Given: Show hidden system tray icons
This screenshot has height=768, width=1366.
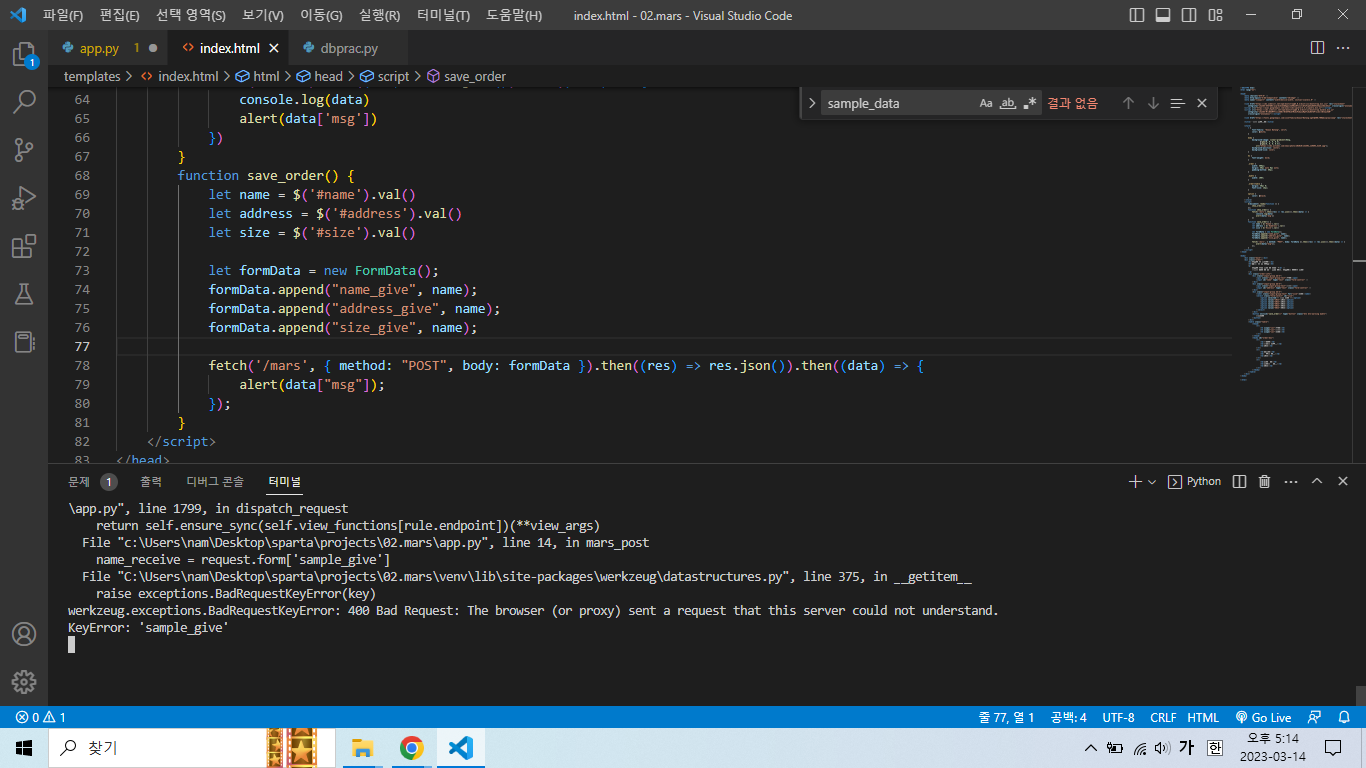Looking at the screenshot, I should [1091, 747].
